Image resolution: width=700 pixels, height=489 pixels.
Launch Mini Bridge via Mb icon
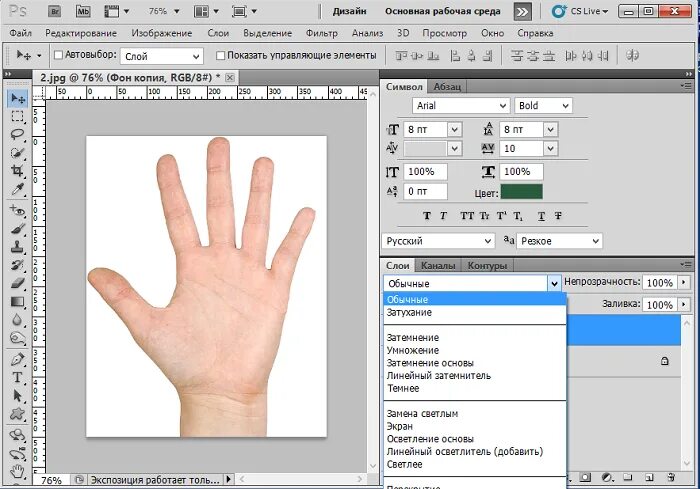click(x=83, y=12)
